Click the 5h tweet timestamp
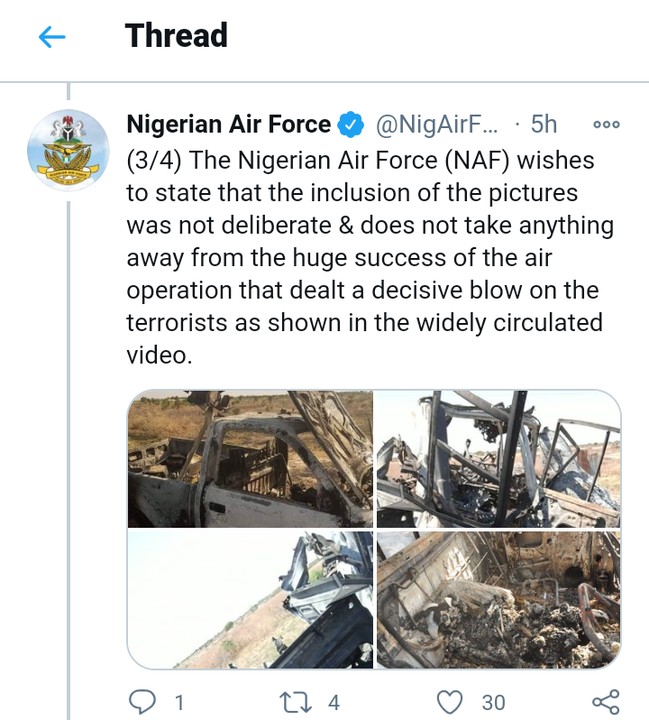Image resolution: width=649 pixels, height=720 pixels. 543,125
